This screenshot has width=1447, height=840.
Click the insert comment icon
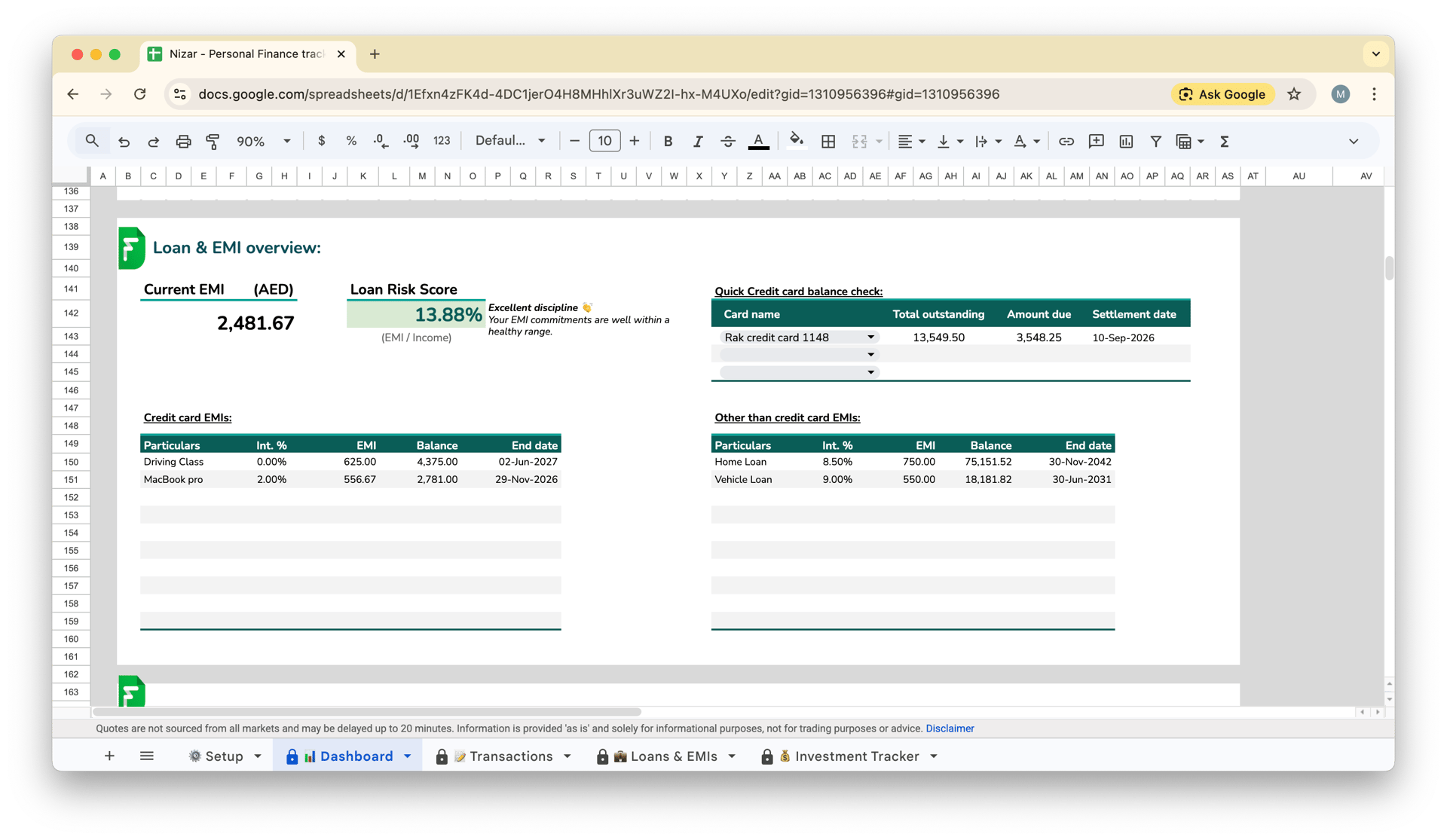1096,141
